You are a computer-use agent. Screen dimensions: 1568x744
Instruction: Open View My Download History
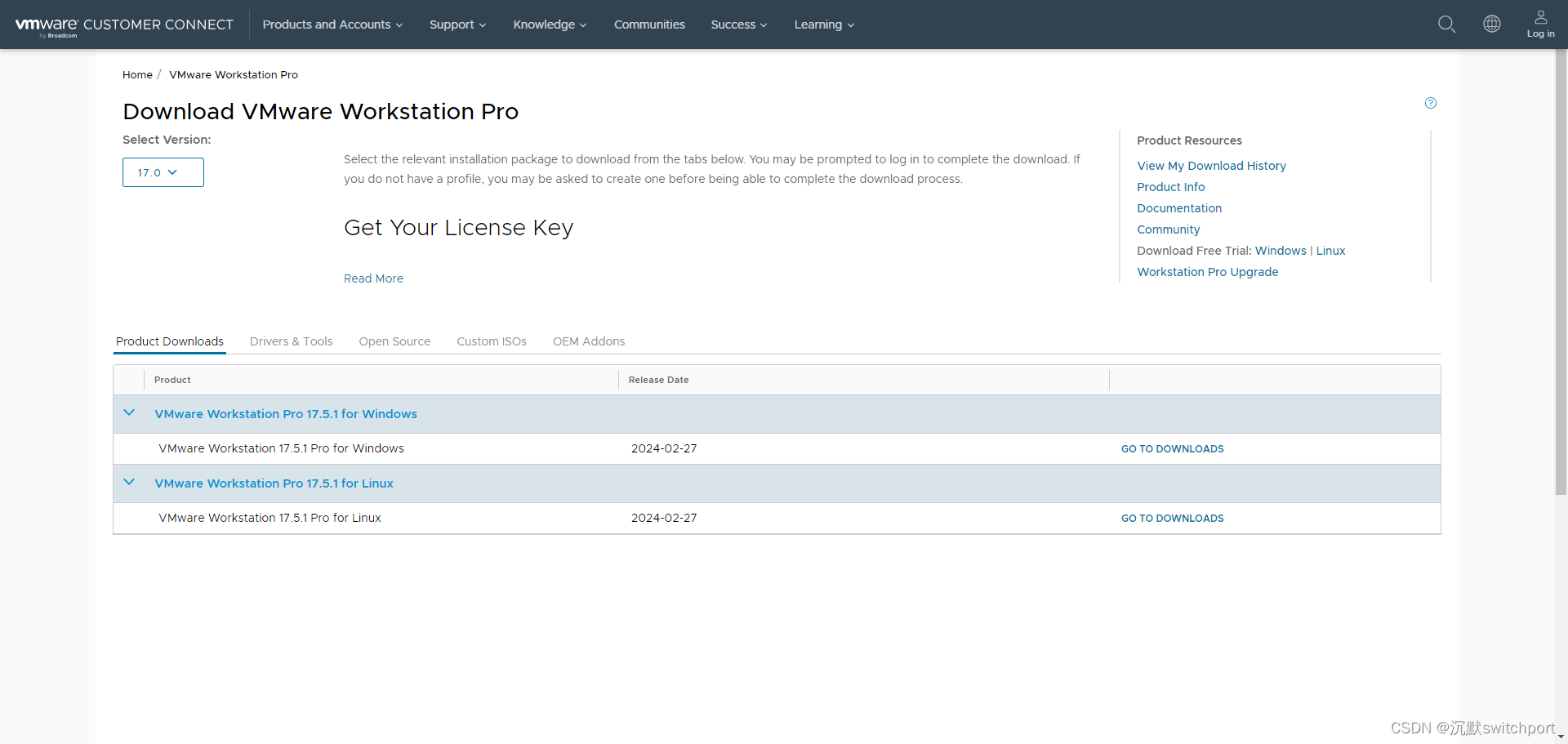[x=1211, y=166]
